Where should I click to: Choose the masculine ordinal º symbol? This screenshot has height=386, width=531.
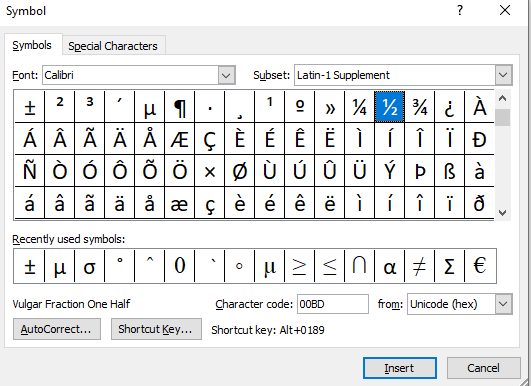coord(299,107)
